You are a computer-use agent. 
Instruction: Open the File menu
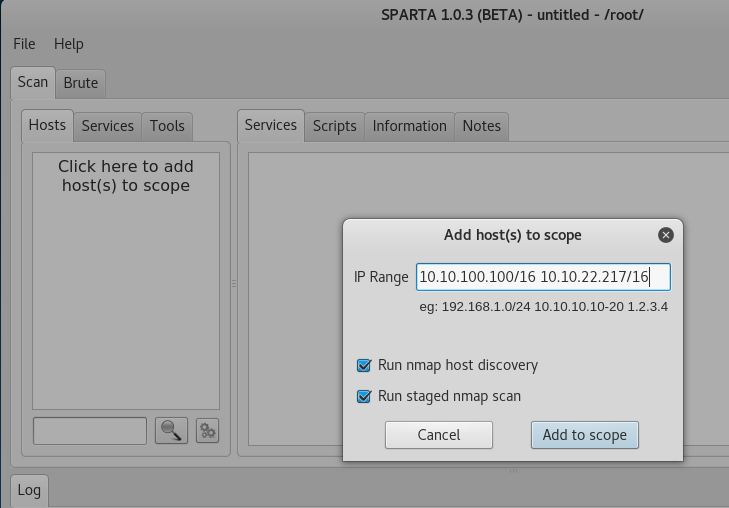click(24, 44)
